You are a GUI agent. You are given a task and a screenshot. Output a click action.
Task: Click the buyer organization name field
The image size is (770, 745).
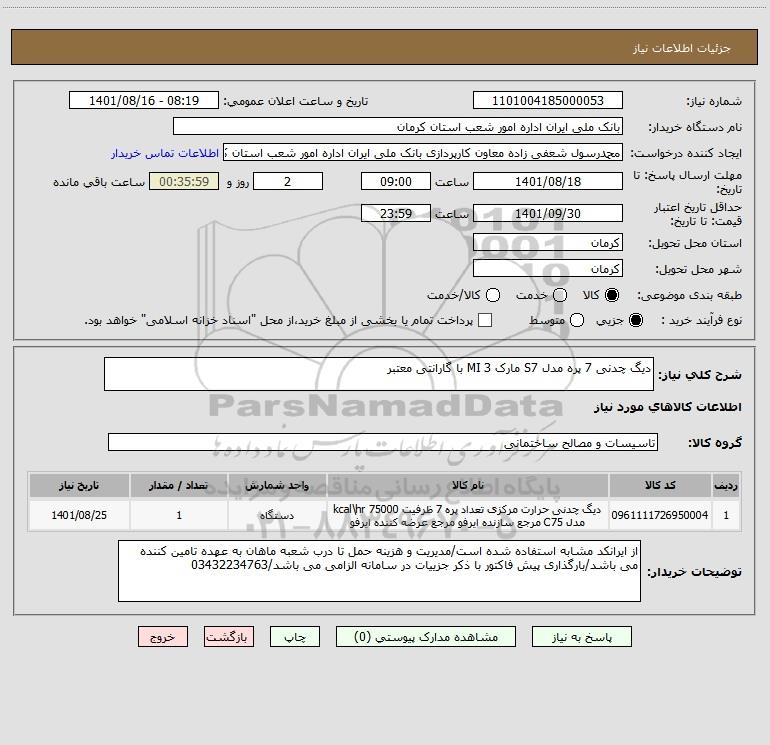398,127
